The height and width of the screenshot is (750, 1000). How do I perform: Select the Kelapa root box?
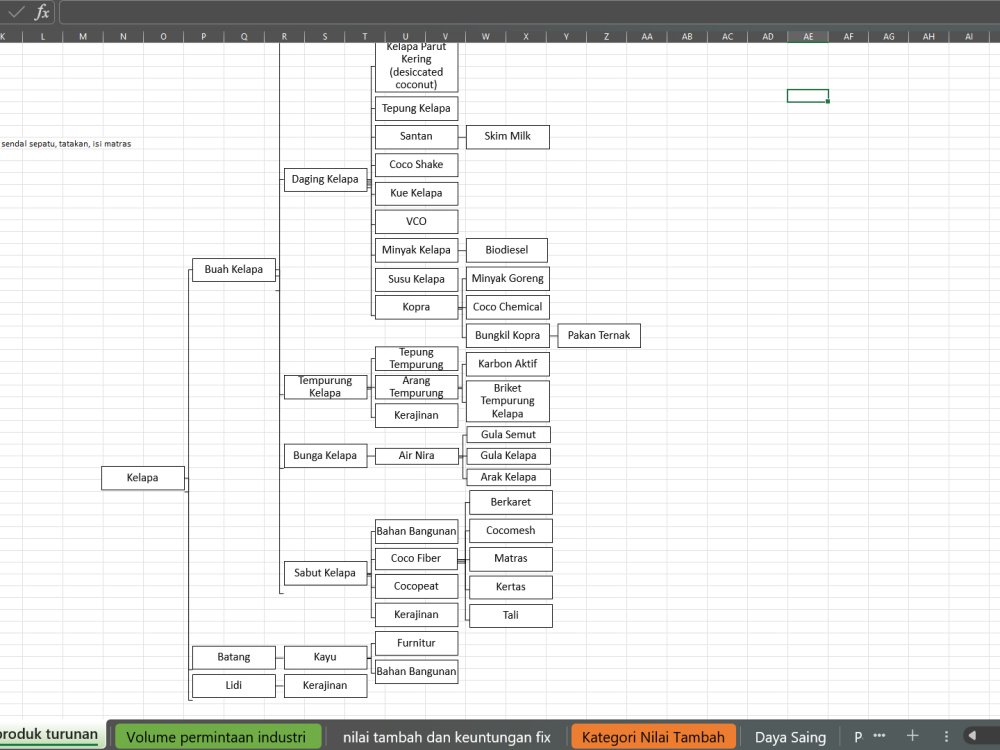click(143, 478)
